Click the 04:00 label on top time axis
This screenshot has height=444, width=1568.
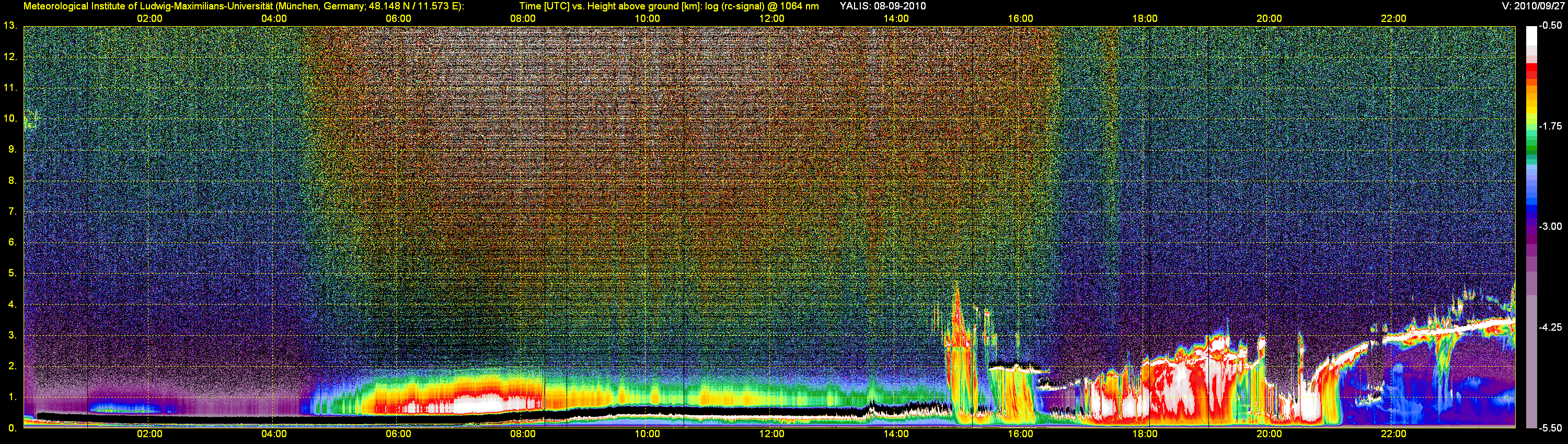274,19
